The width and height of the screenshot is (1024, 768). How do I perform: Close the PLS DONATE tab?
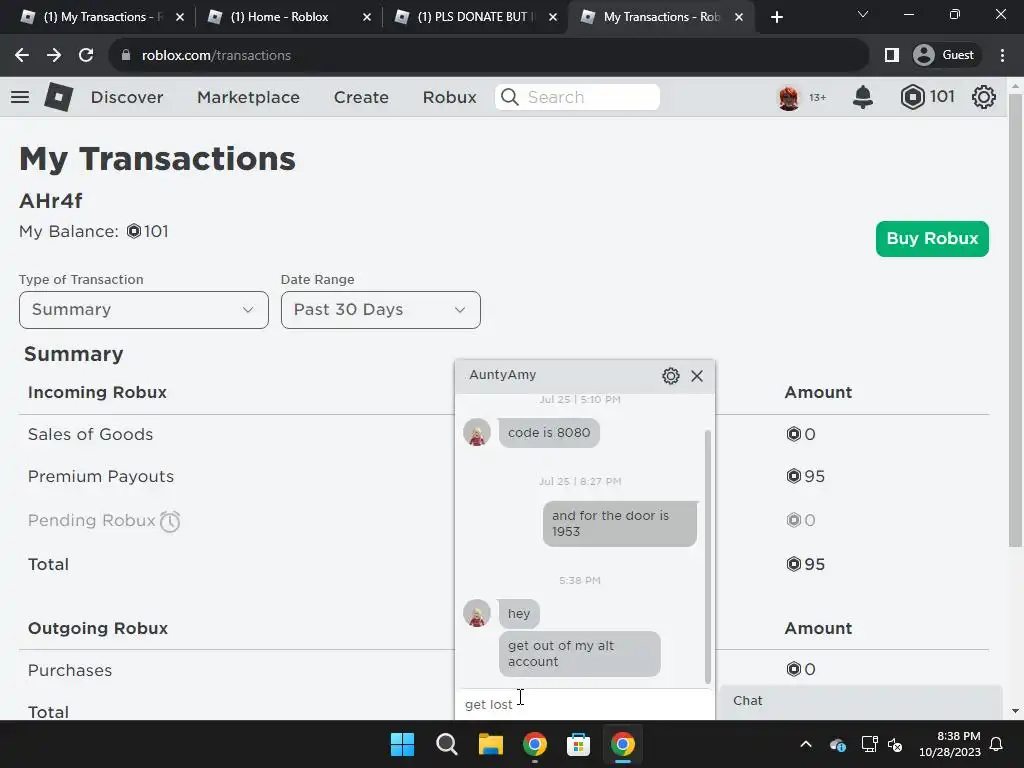click(553, 17)
